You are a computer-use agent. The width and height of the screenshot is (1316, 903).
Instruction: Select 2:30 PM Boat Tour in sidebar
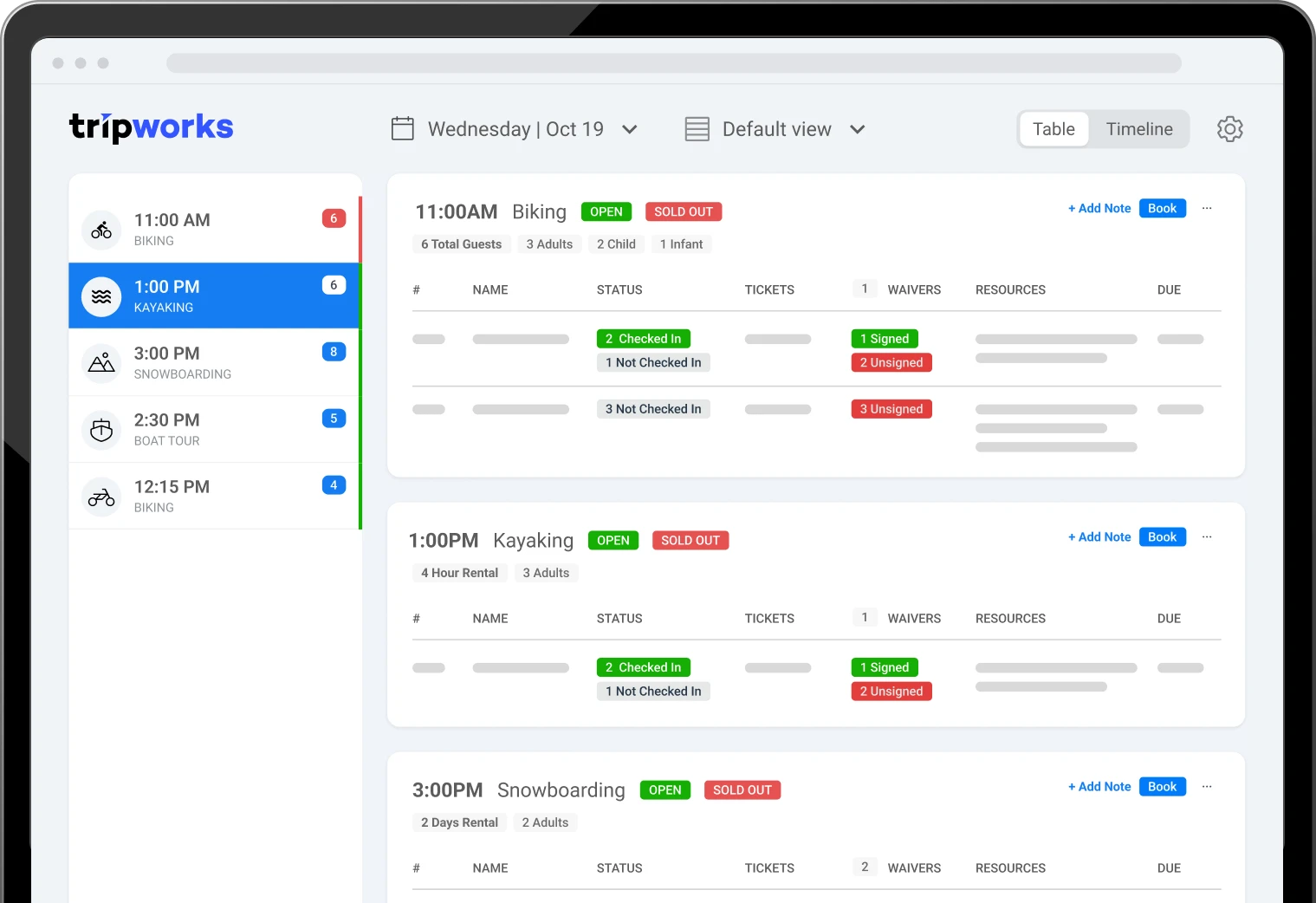pos(214,430)
